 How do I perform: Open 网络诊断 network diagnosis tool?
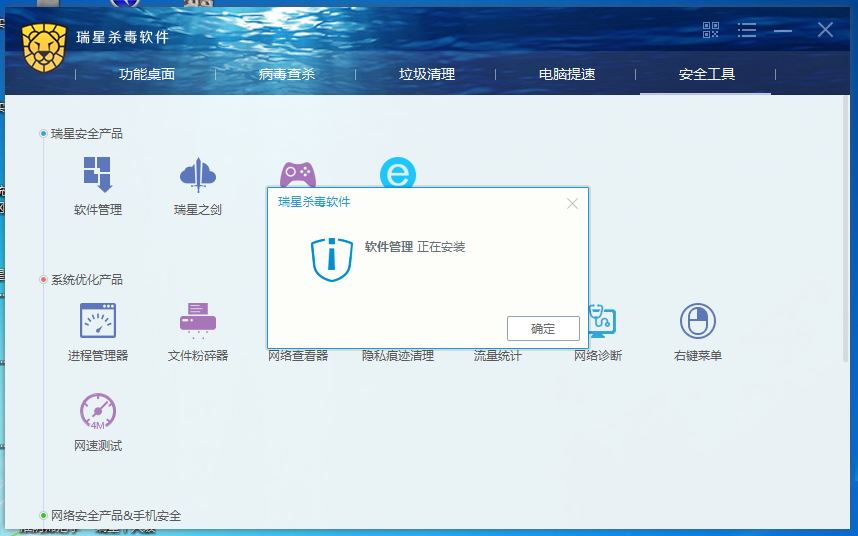pos(602,321)
